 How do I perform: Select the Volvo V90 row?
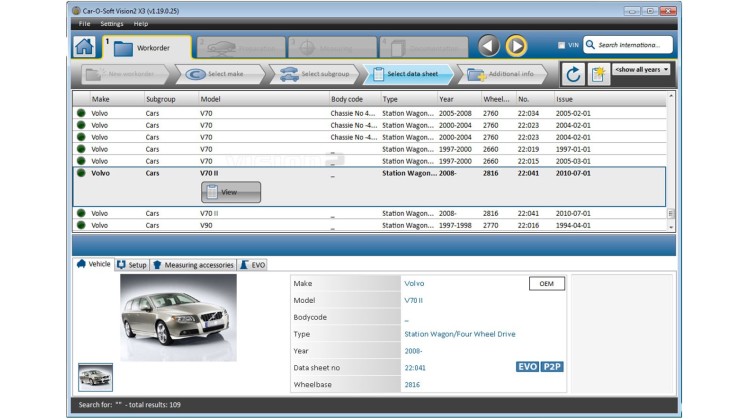tap(369, 225)
